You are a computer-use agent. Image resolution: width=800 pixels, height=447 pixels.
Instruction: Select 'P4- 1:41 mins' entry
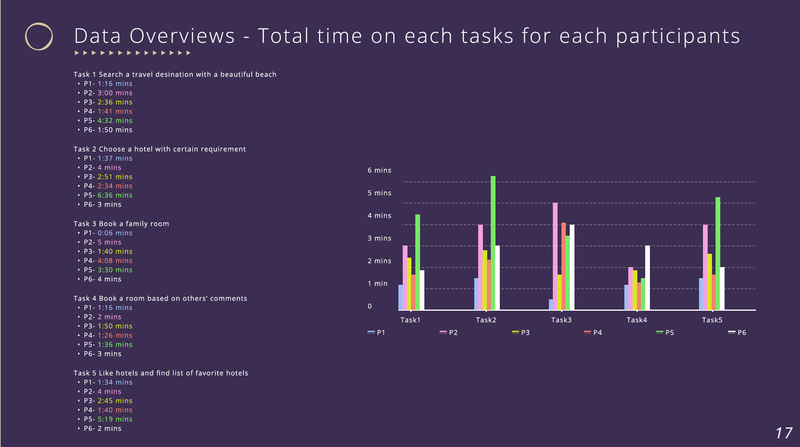tap(108, 111)
